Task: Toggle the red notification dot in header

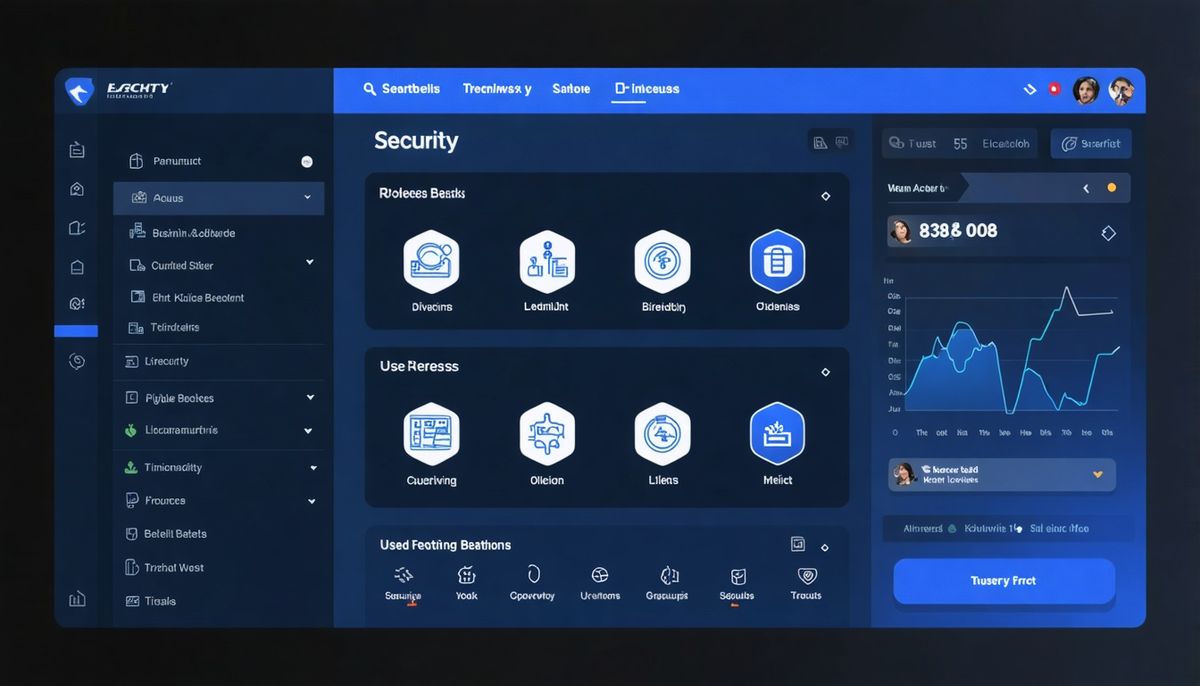Action: coord(1053,89)
